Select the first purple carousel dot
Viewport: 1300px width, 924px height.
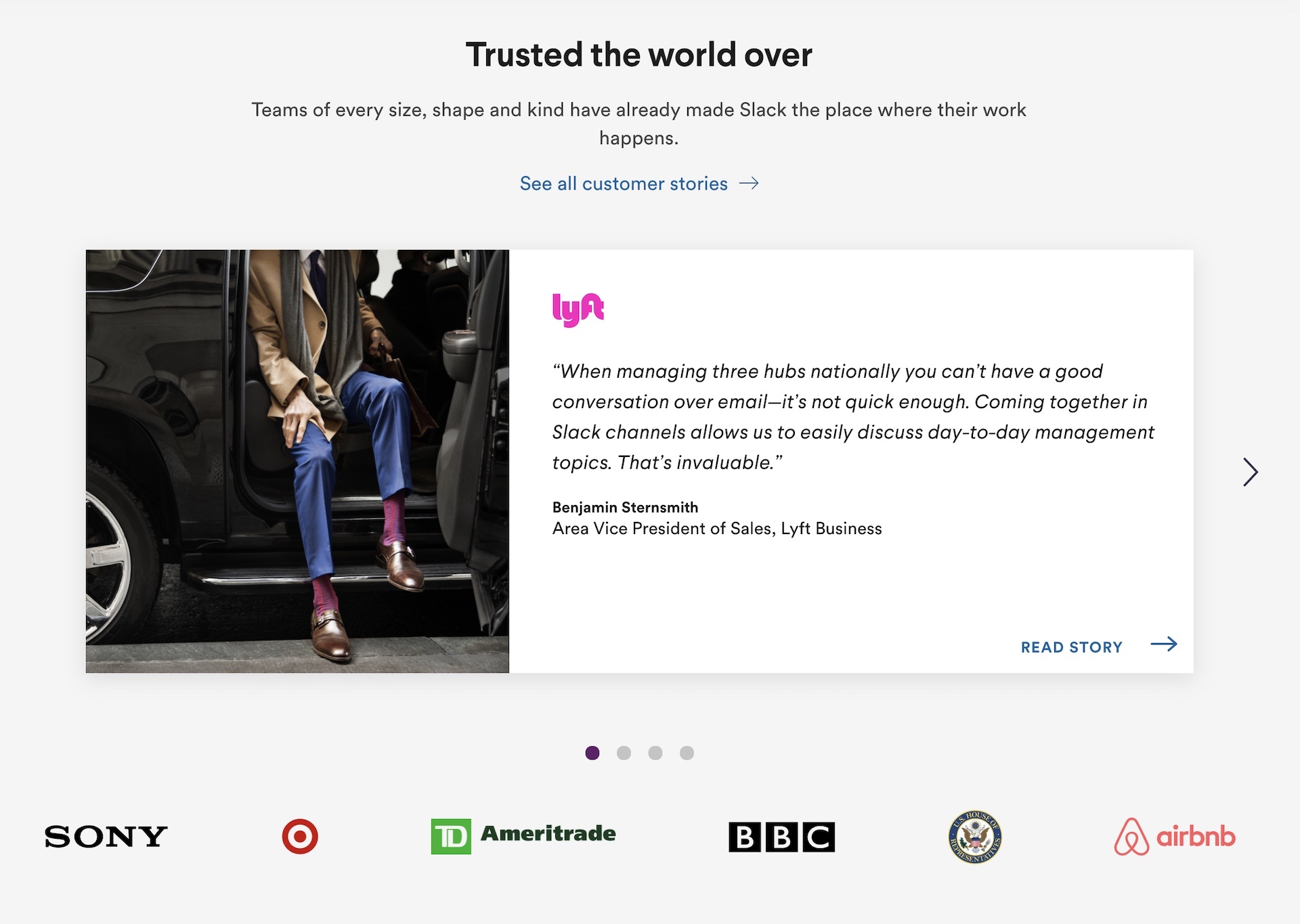pyautogui.click(x=592, y=753)
